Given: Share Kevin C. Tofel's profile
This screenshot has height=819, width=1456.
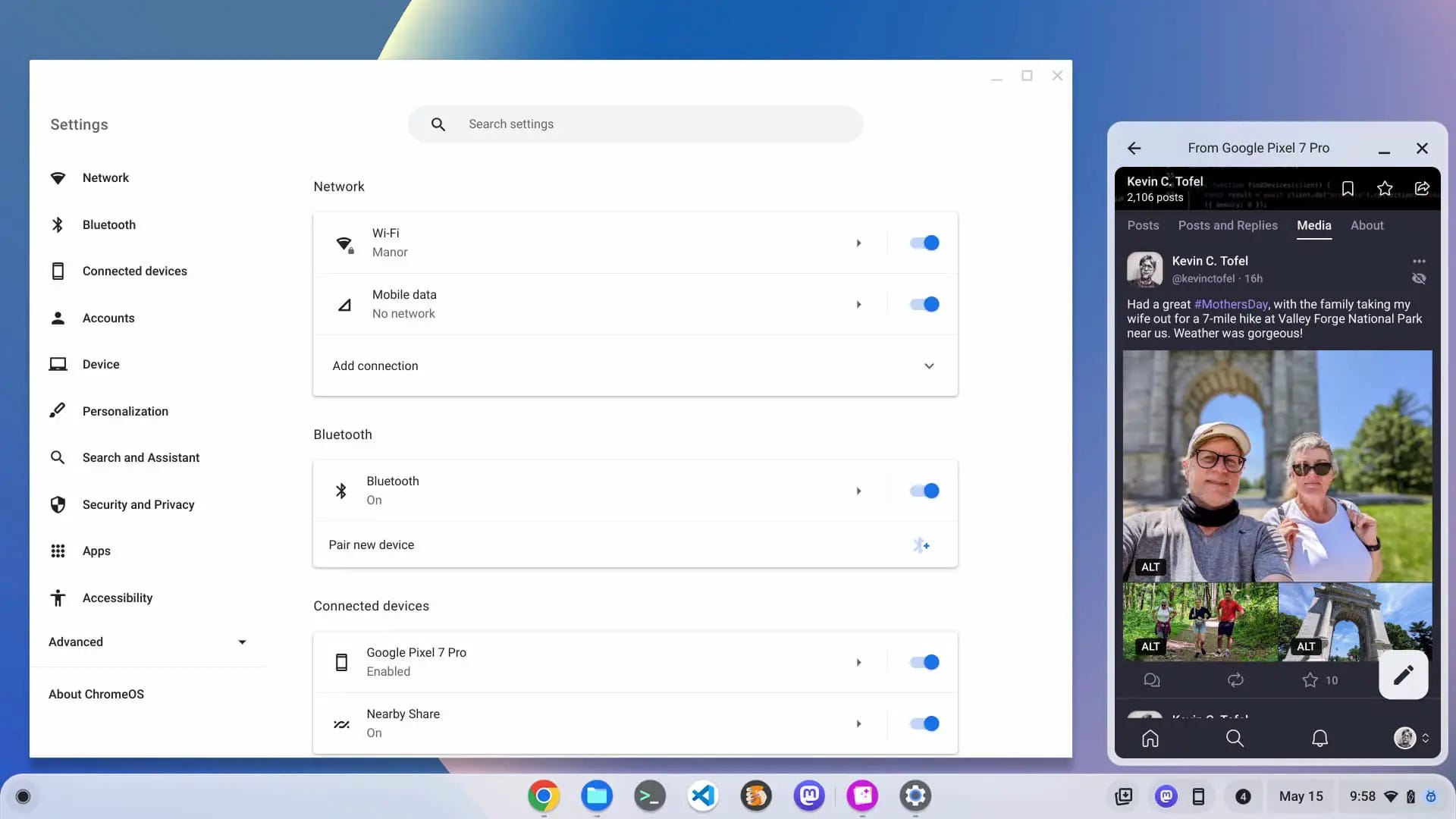Looking at the screenshot, I should click(x=1422, y=188).
